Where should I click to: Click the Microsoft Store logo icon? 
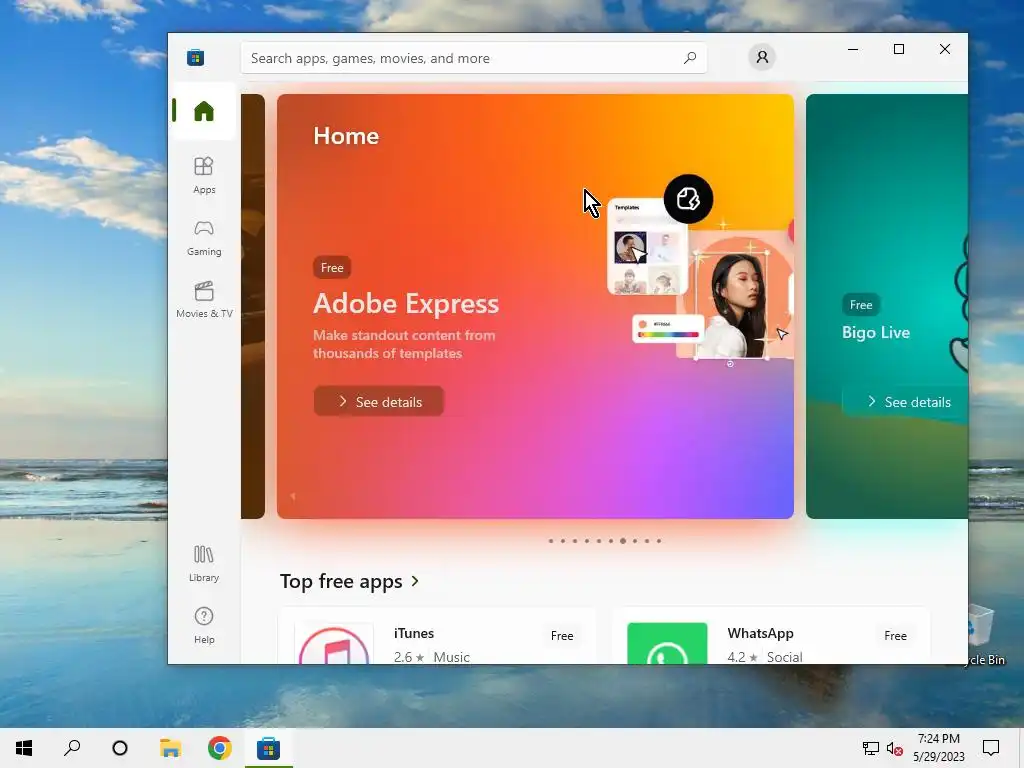click(195, 57)
